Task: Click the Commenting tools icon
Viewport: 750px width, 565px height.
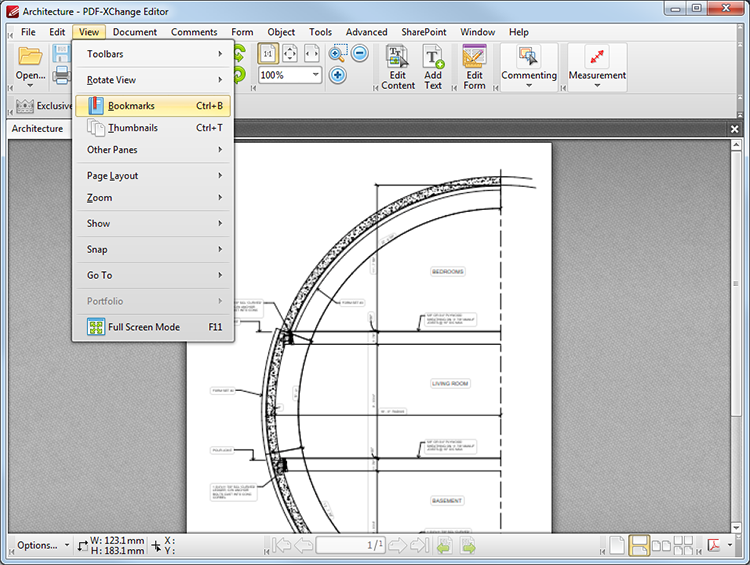Action: point(529,56)
